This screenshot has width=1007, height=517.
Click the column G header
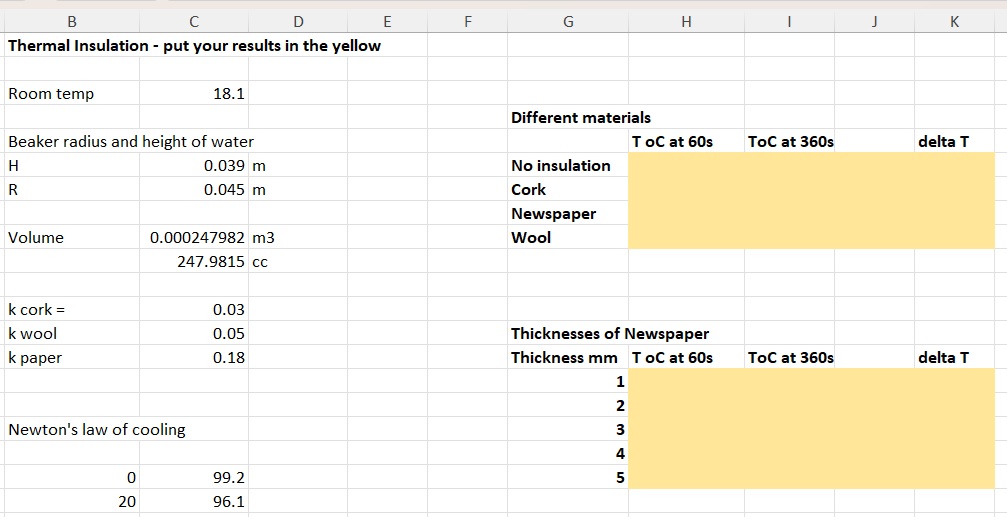pyautogui.click(x=568, y=21)
